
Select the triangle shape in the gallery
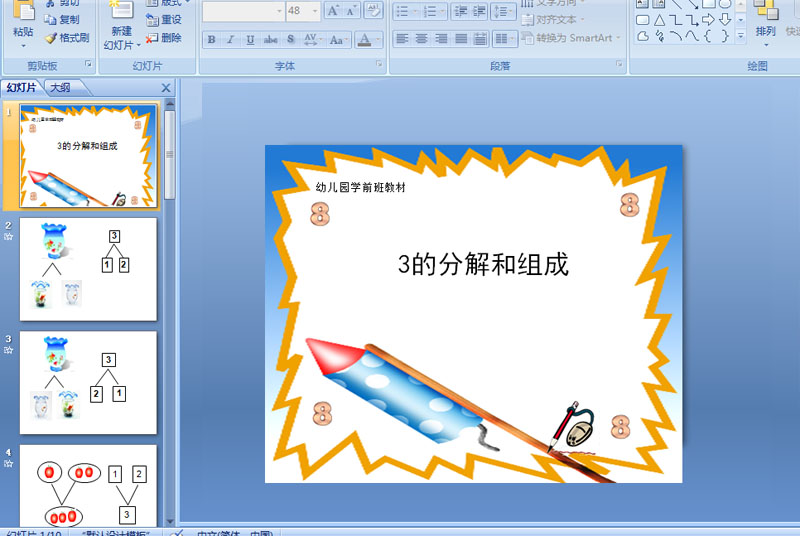660,20
